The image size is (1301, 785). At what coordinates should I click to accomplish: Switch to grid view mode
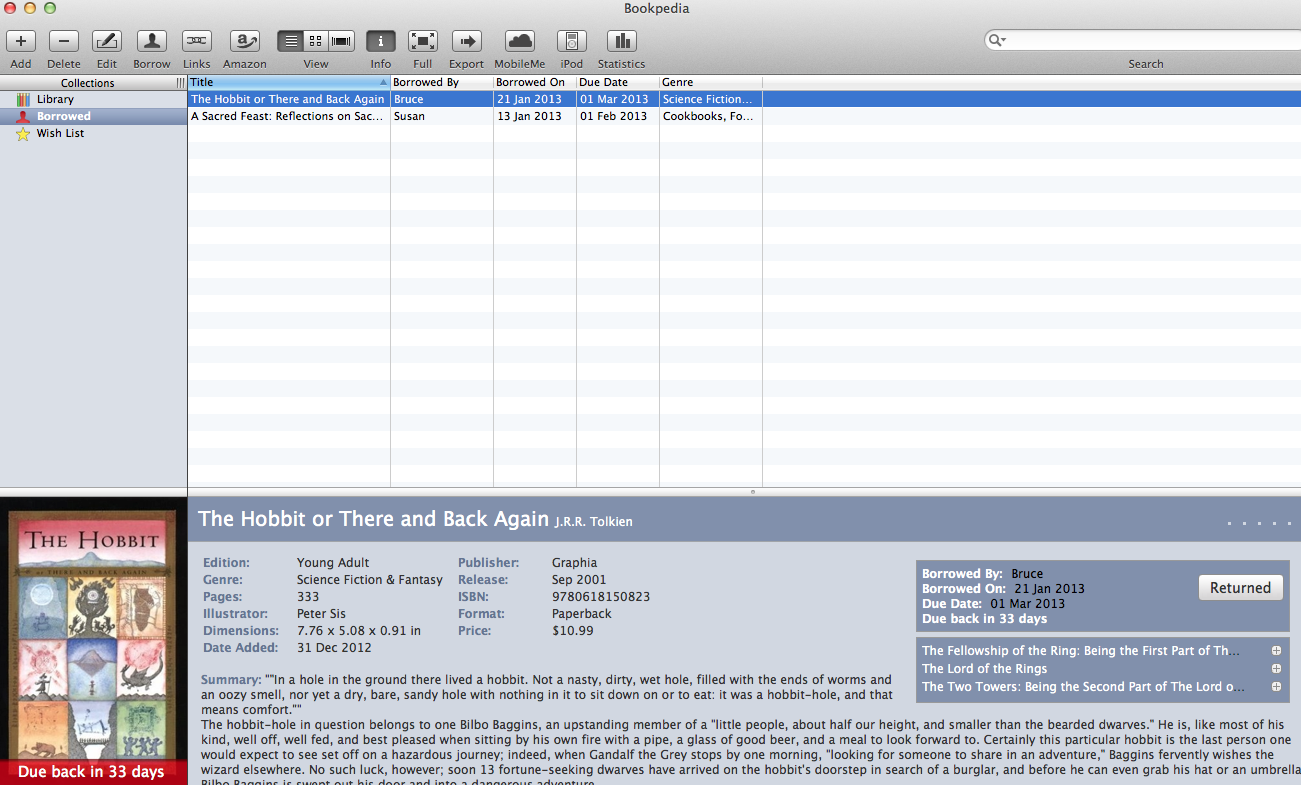pyautogui.click(x=316, y=41)
